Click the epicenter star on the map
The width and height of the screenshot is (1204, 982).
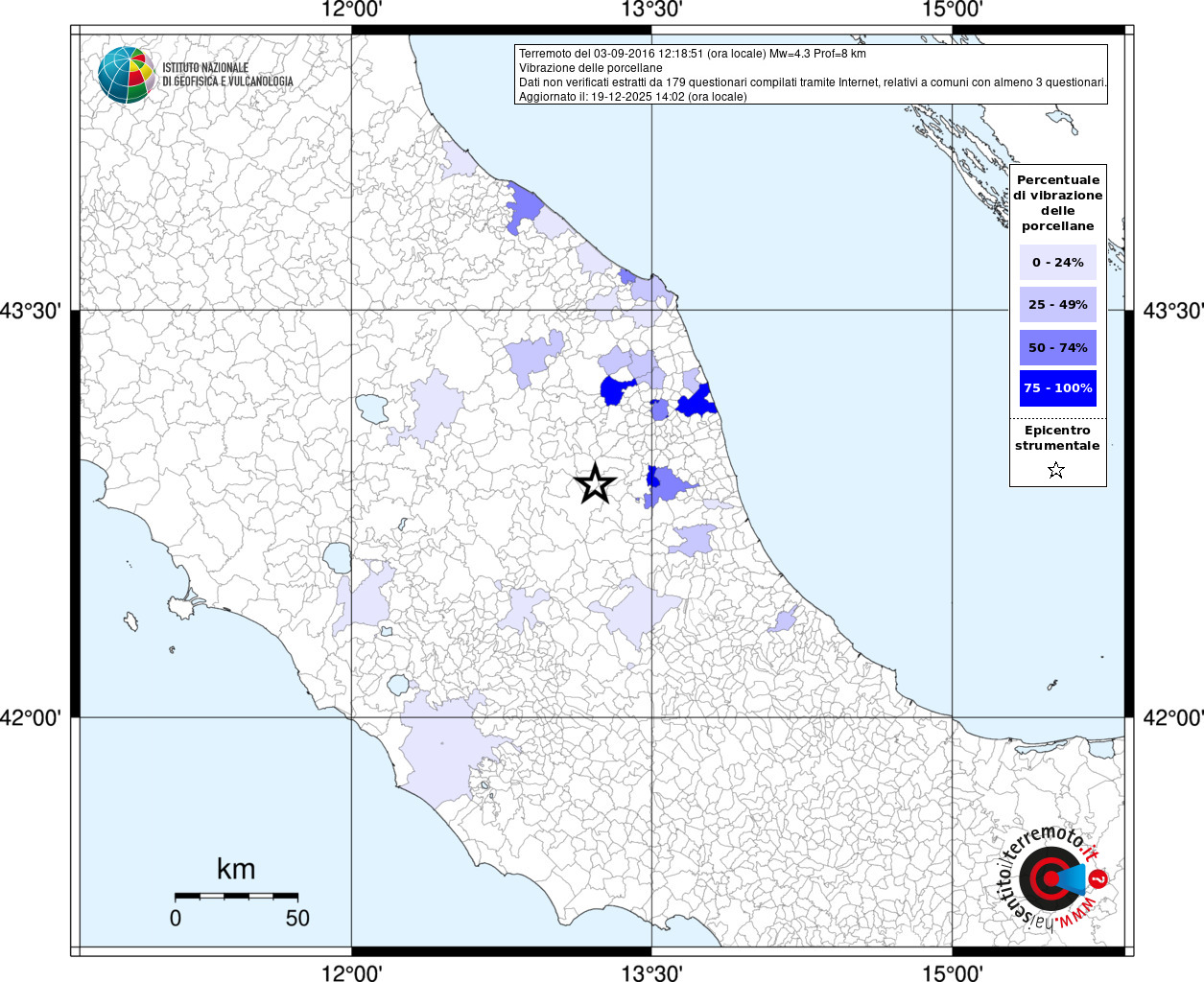point(595,484)
